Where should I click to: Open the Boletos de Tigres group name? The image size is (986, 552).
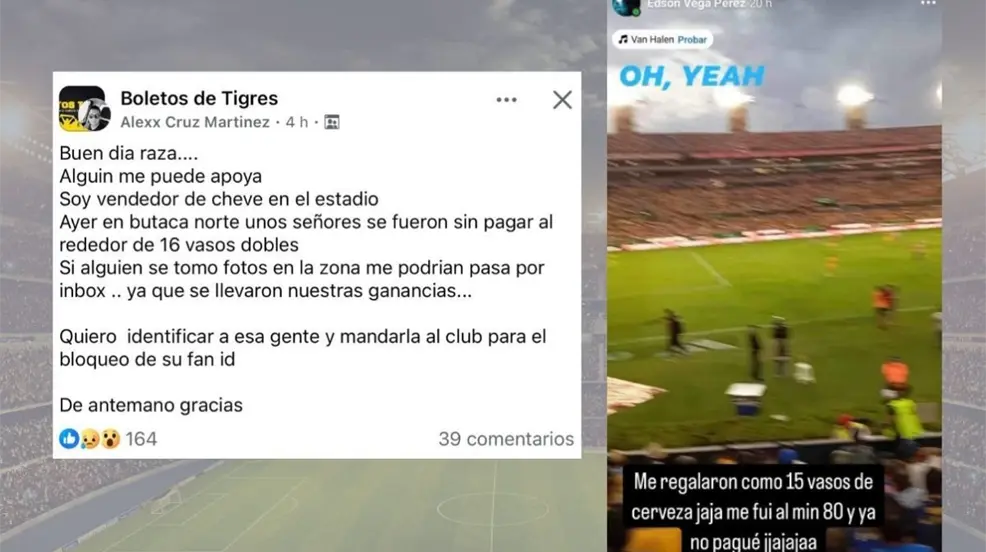point(199,98)
